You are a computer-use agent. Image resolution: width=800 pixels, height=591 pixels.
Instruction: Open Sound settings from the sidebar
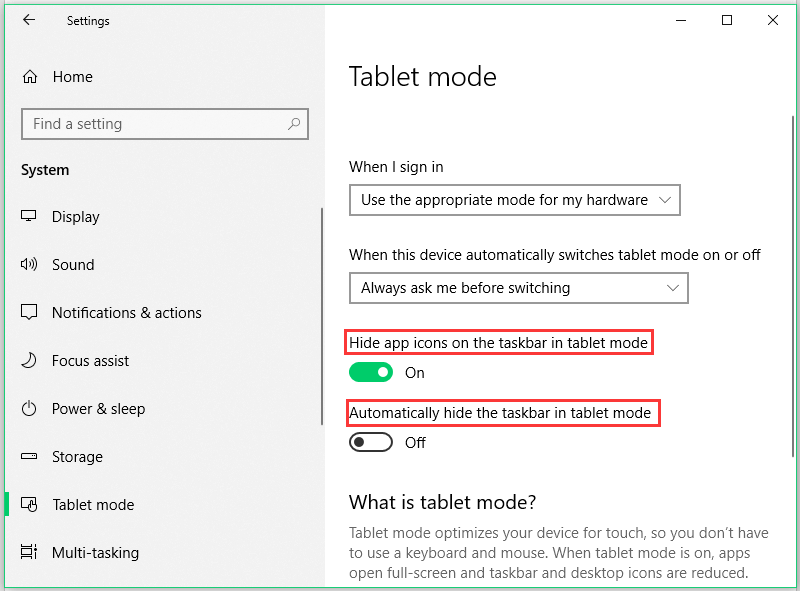[29, 264]
